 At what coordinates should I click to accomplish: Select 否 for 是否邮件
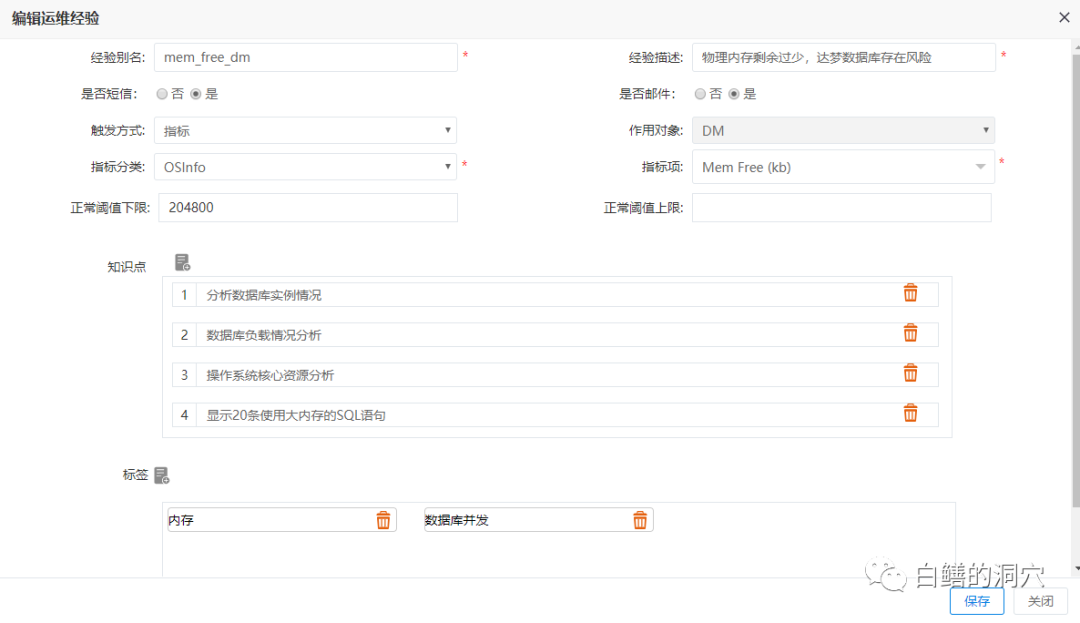pos(700,94)
